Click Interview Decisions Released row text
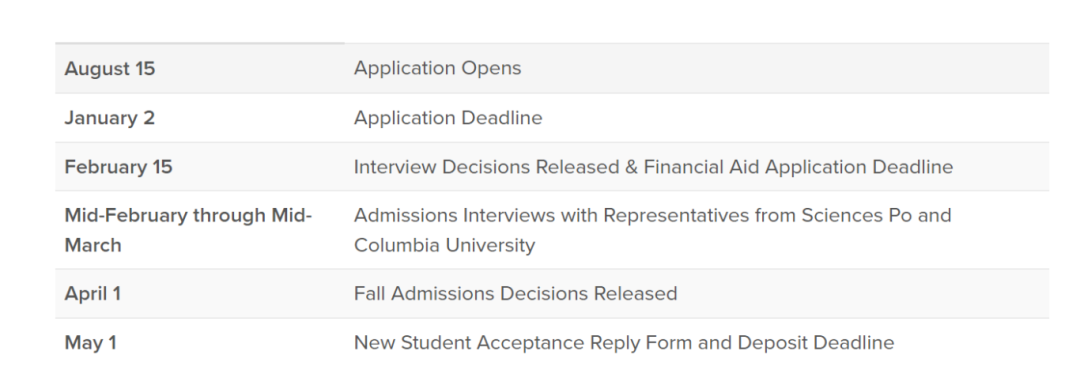 [486, 167]
